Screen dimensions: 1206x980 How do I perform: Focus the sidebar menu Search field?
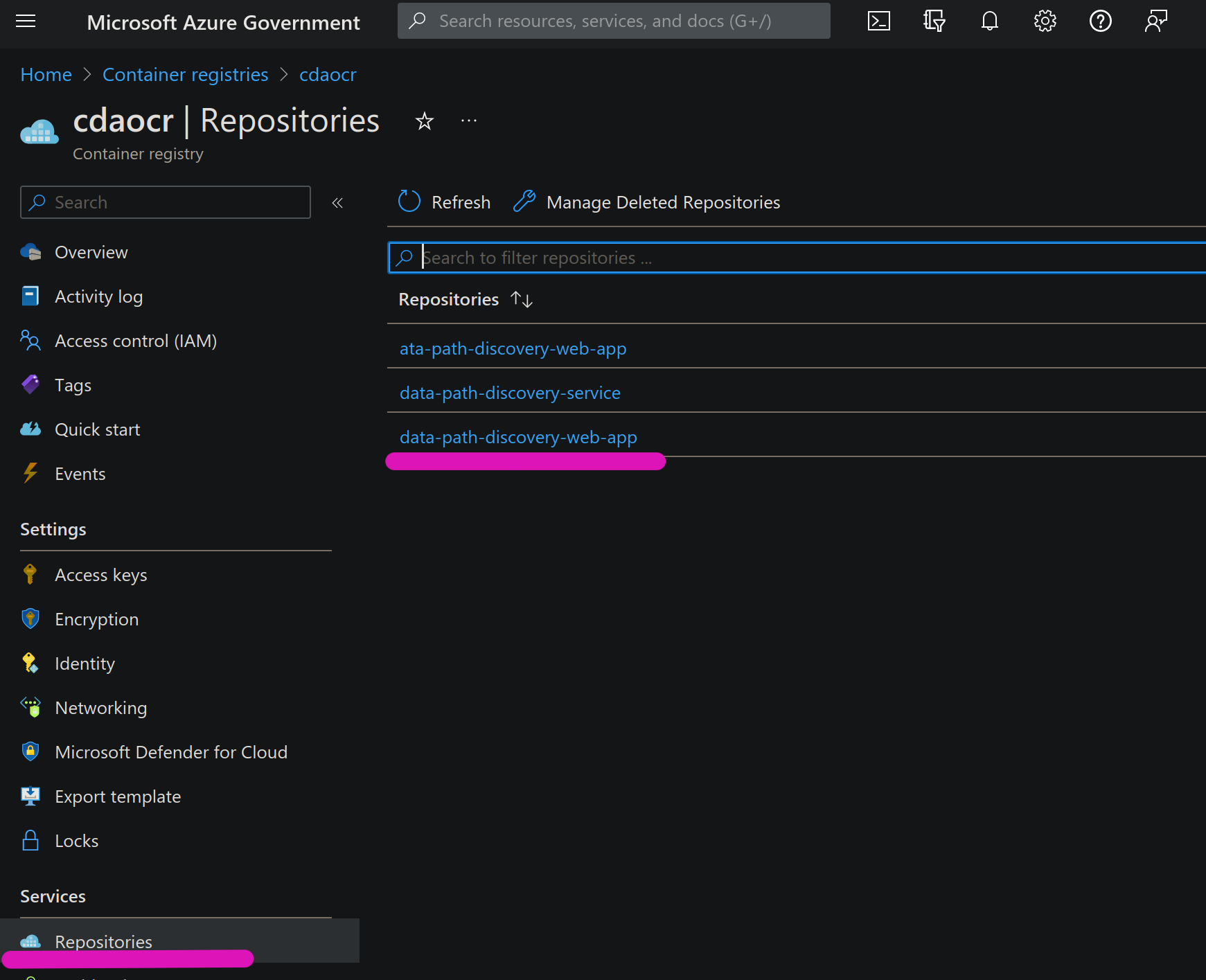[166, 202]
